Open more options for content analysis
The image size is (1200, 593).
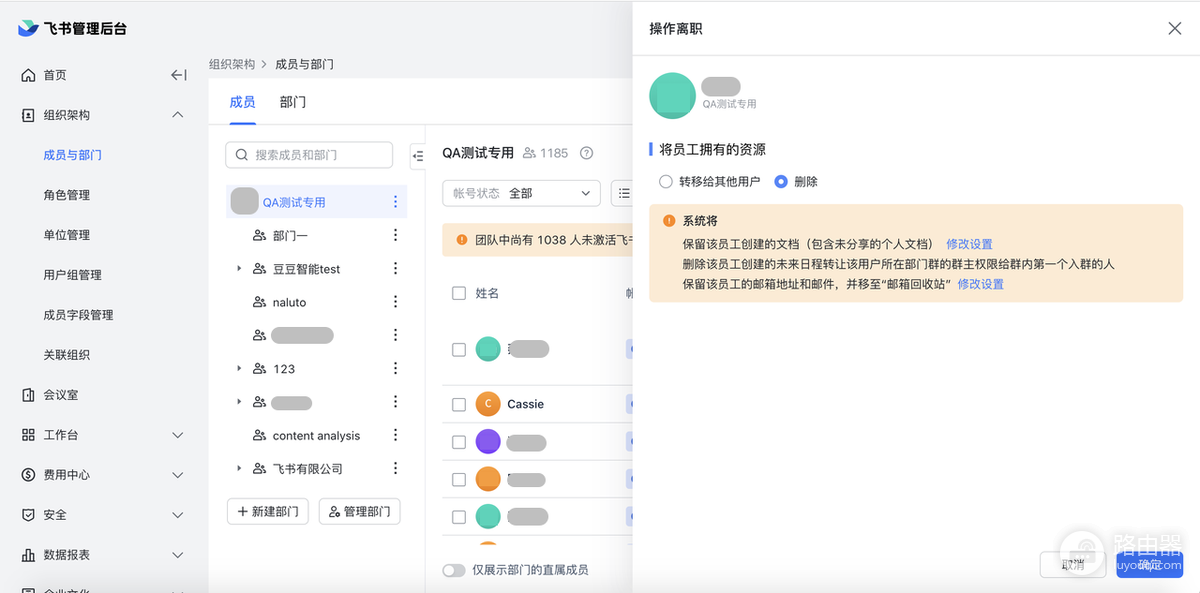pos(395,436)
